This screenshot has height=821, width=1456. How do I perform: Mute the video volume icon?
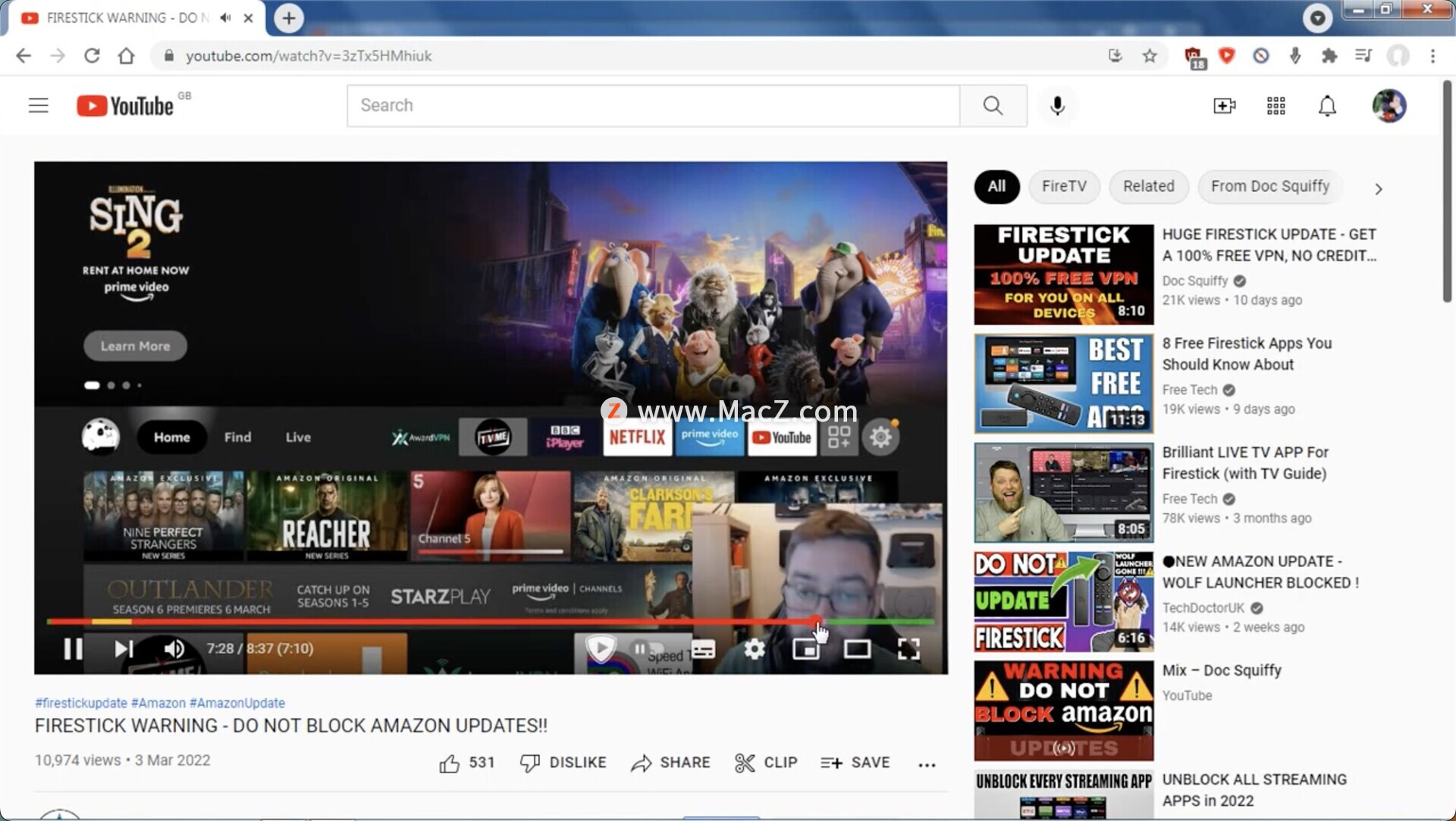174,649
